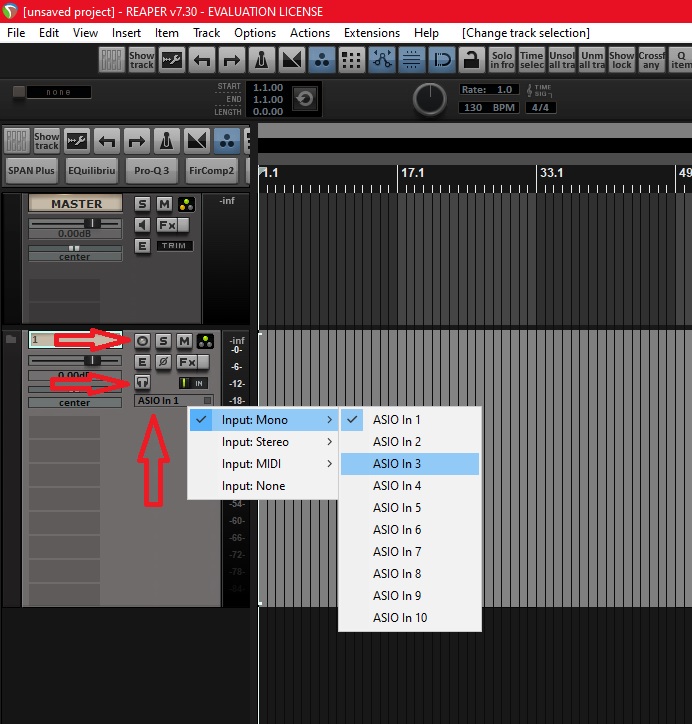692x724 pixels.
Task: Open the Options menu
Action: (255, 33)
